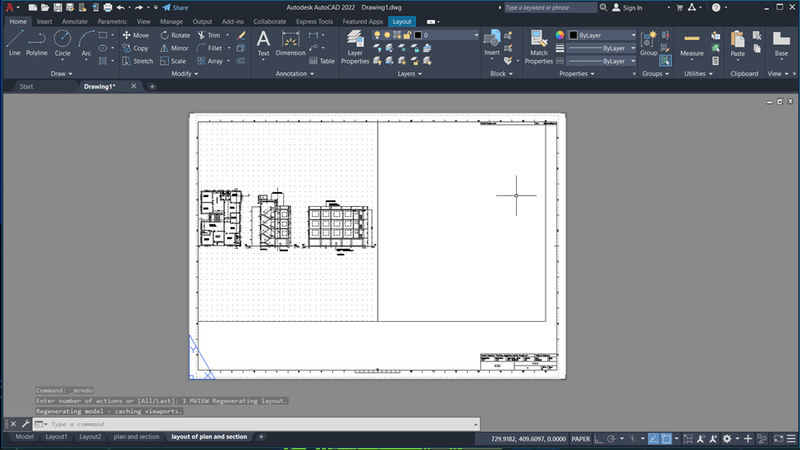Click the Copy tool
Screen dimensions: 800x450
135,48
